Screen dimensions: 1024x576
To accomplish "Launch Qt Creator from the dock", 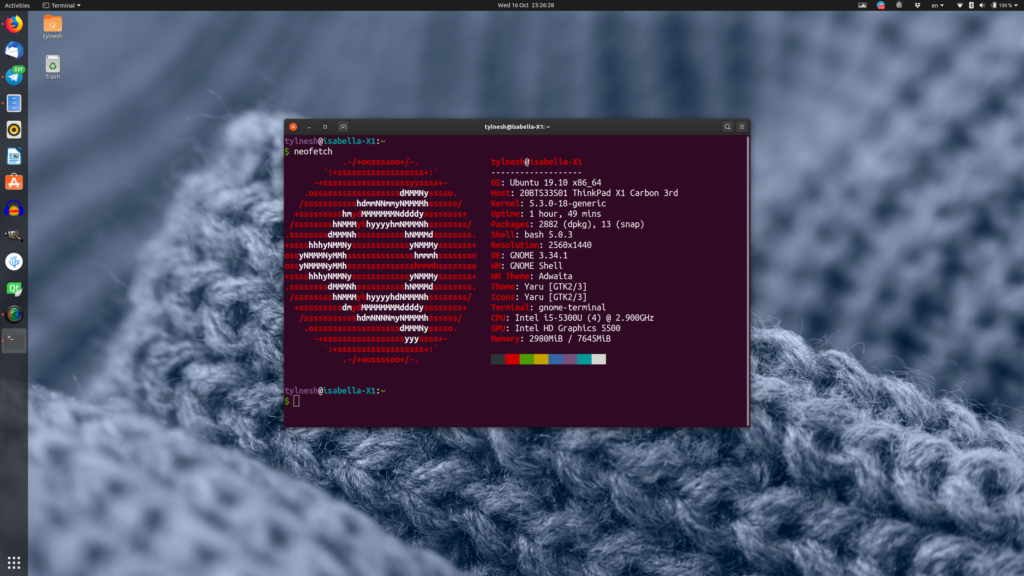I will point(14,288).
